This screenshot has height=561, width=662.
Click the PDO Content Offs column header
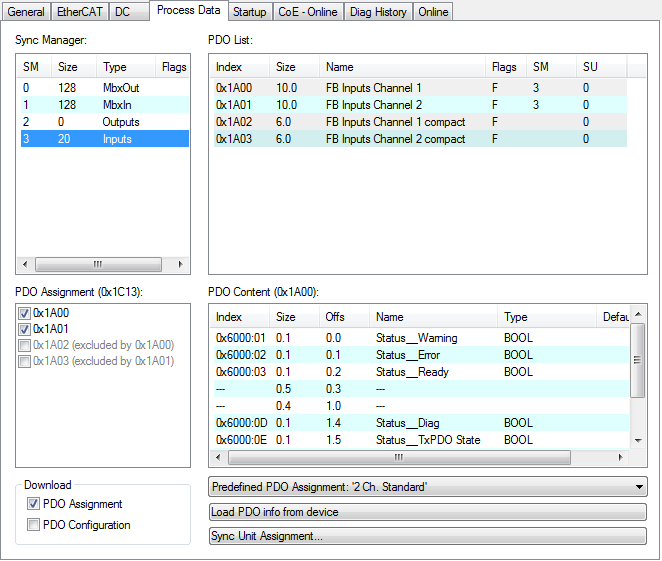pos(344,317)
